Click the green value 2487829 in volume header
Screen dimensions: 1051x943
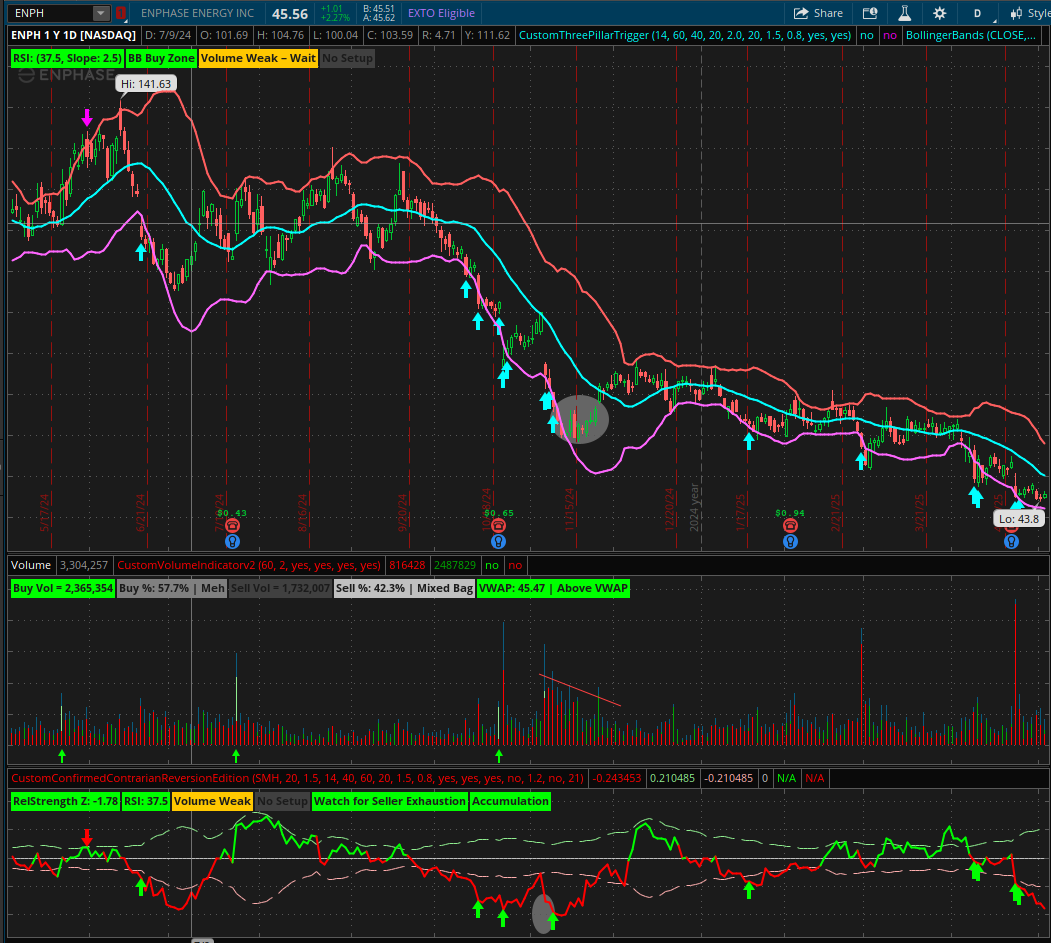(x=455, y=565)
